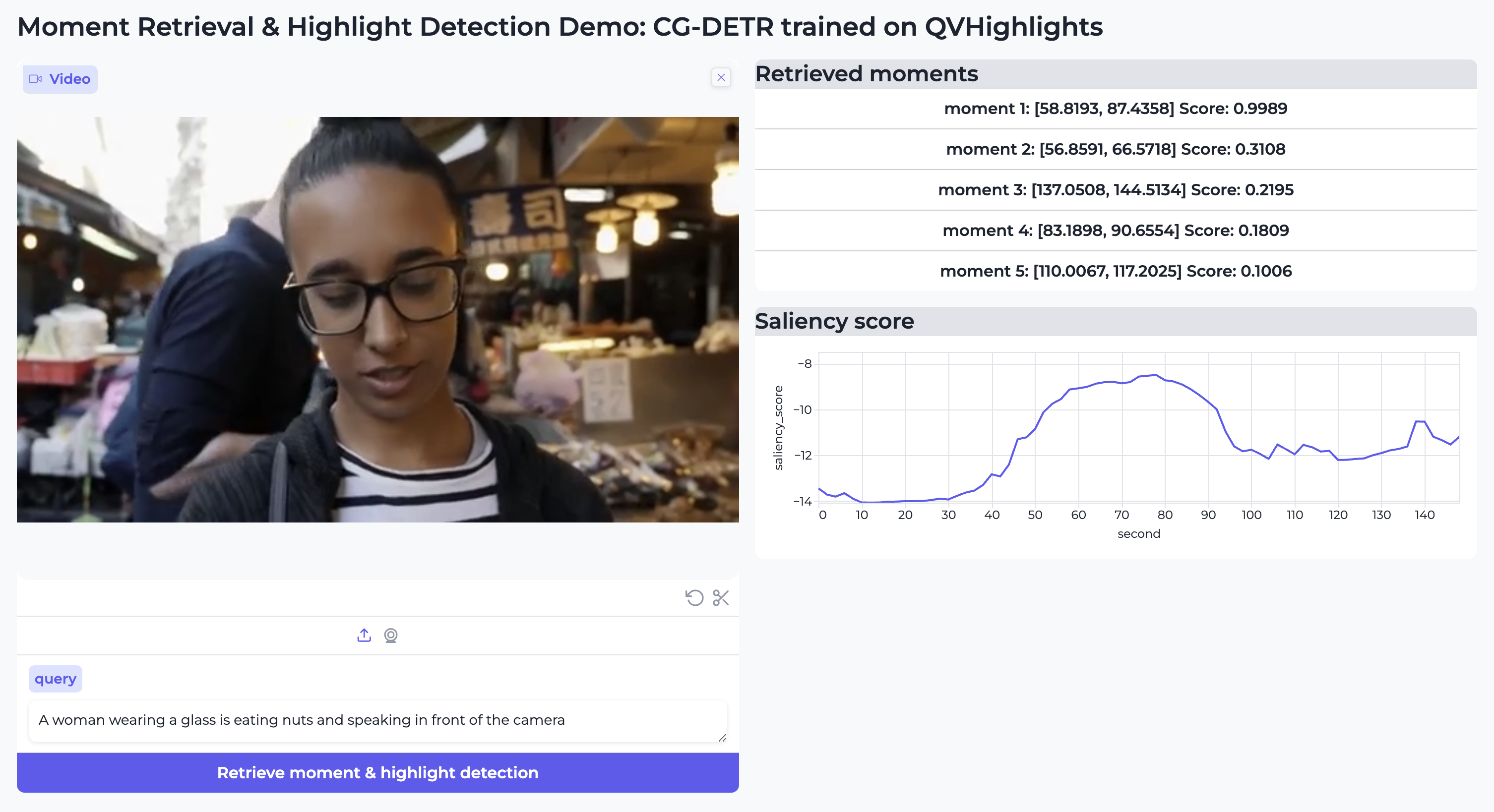Image resolution: width=1494 pixels, height=812 pixels.
Task: Click the upload video icon
Action: point(364,635)
